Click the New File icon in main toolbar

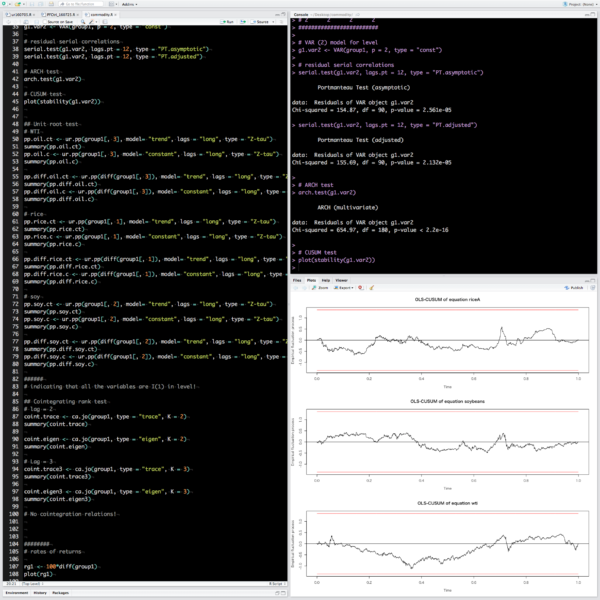[4, 4]
